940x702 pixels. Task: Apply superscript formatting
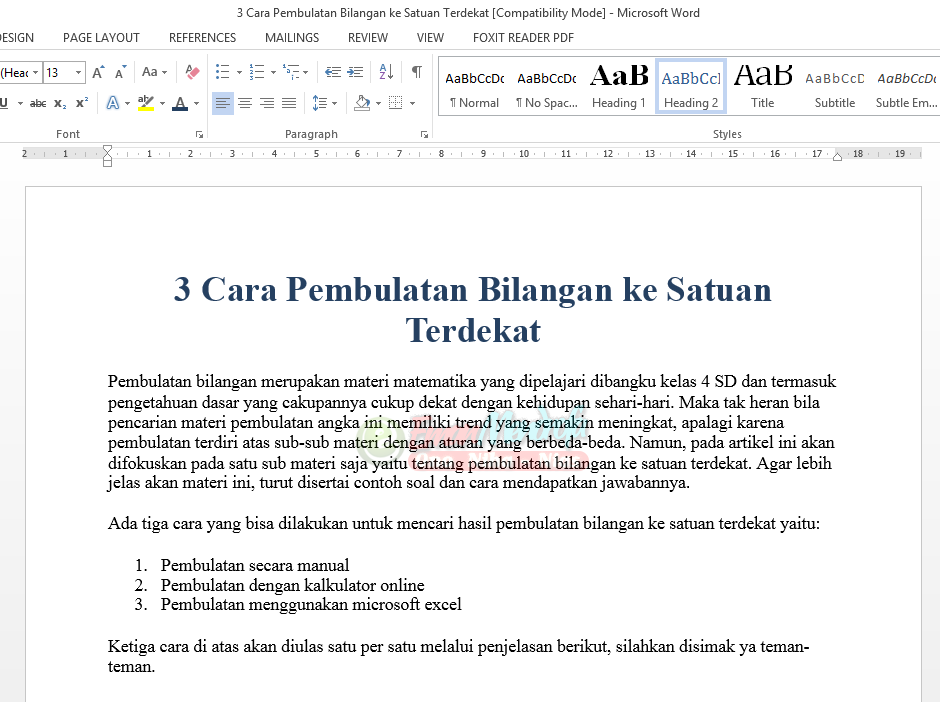[x=81, y=101]
